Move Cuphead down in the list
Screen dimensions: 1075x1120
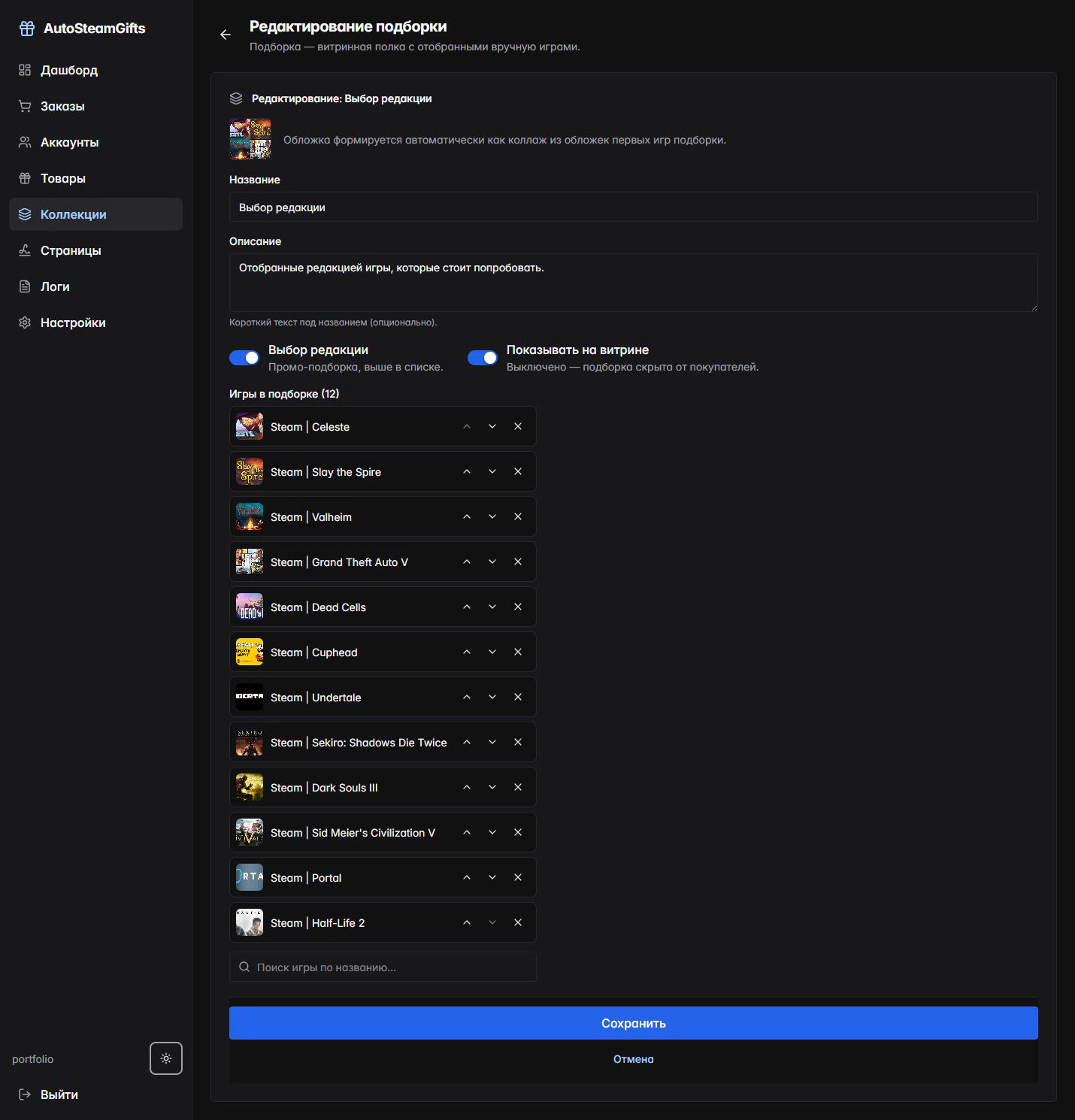[492, 652]
